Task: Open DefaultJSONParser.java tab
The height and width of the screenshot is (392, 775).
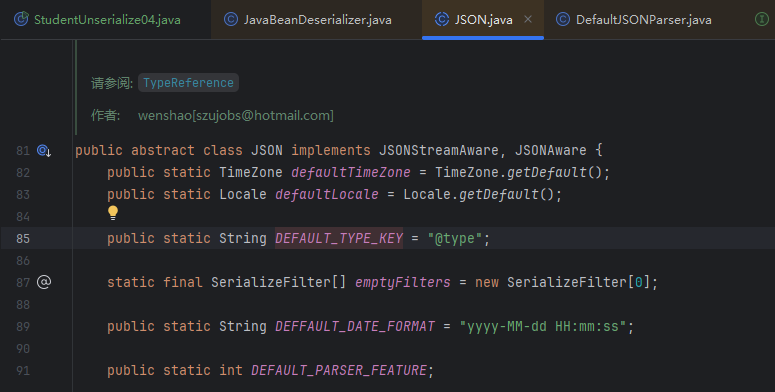Action: point(643,20)
